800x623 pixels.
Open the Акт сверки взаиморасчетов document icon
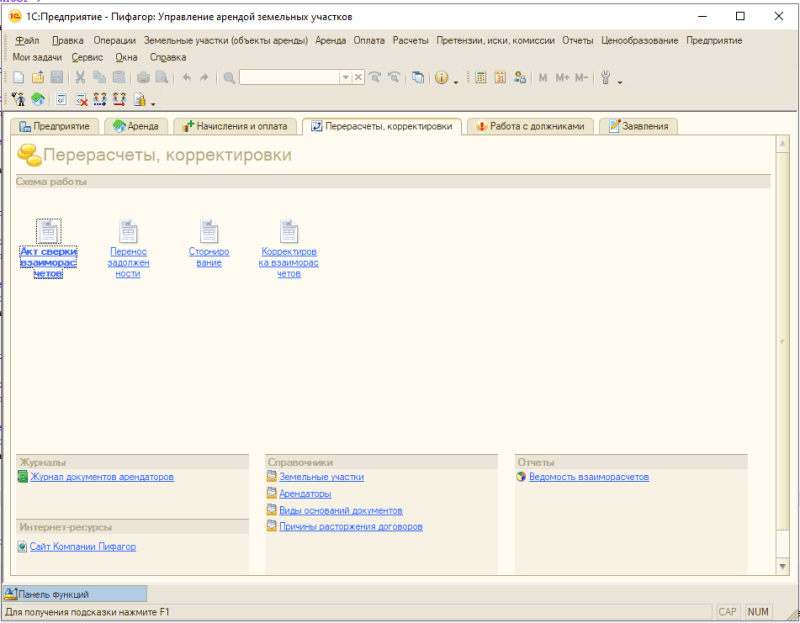point(48,232)
